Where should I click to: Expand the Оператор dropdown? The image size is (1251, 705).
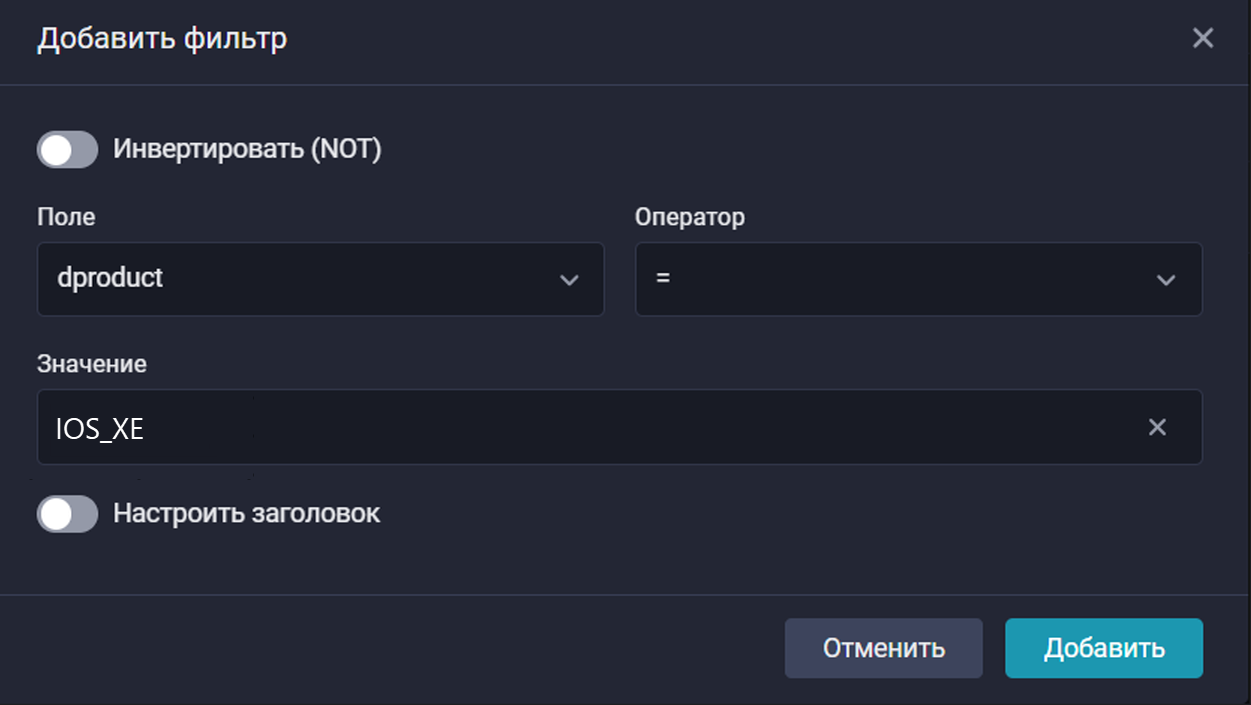918,279
